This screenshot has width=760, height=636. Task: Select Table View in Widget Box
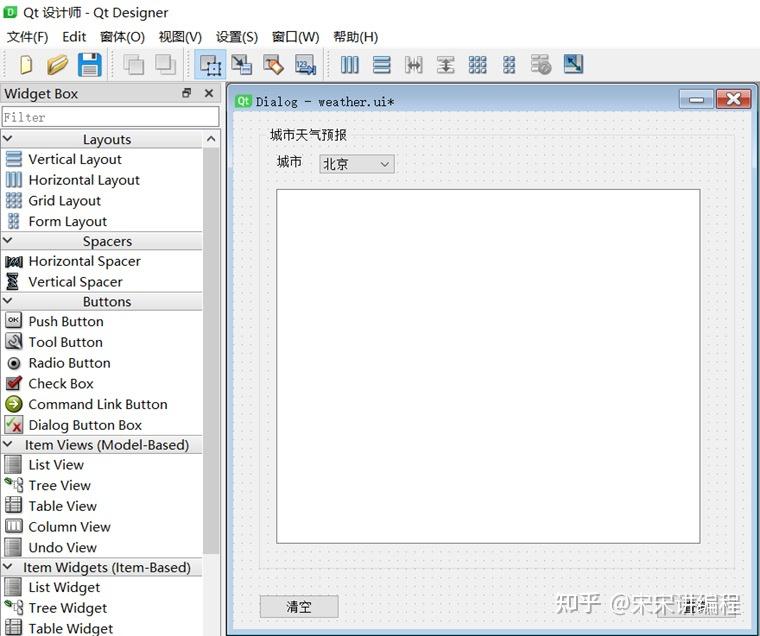(102, 506)
